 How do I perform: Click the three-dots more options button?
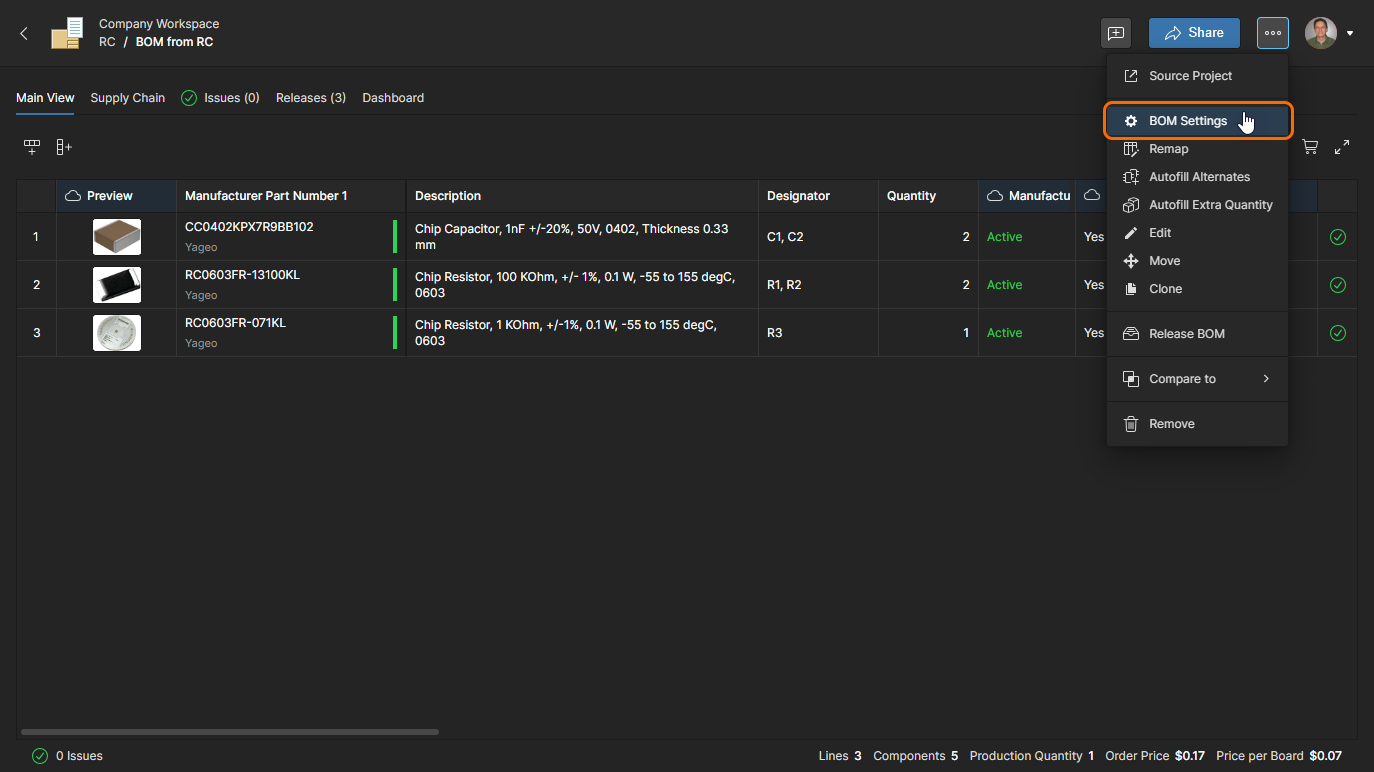pos(1272,33)
